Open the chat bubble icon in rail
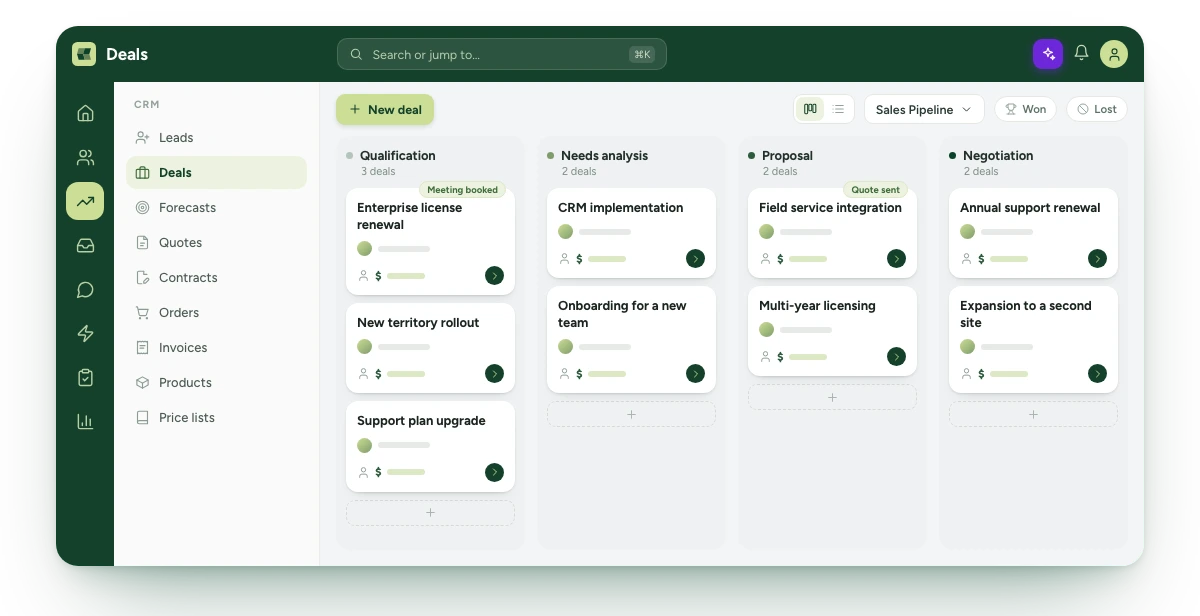This screenshot has height=616, width=1200. 85,289
